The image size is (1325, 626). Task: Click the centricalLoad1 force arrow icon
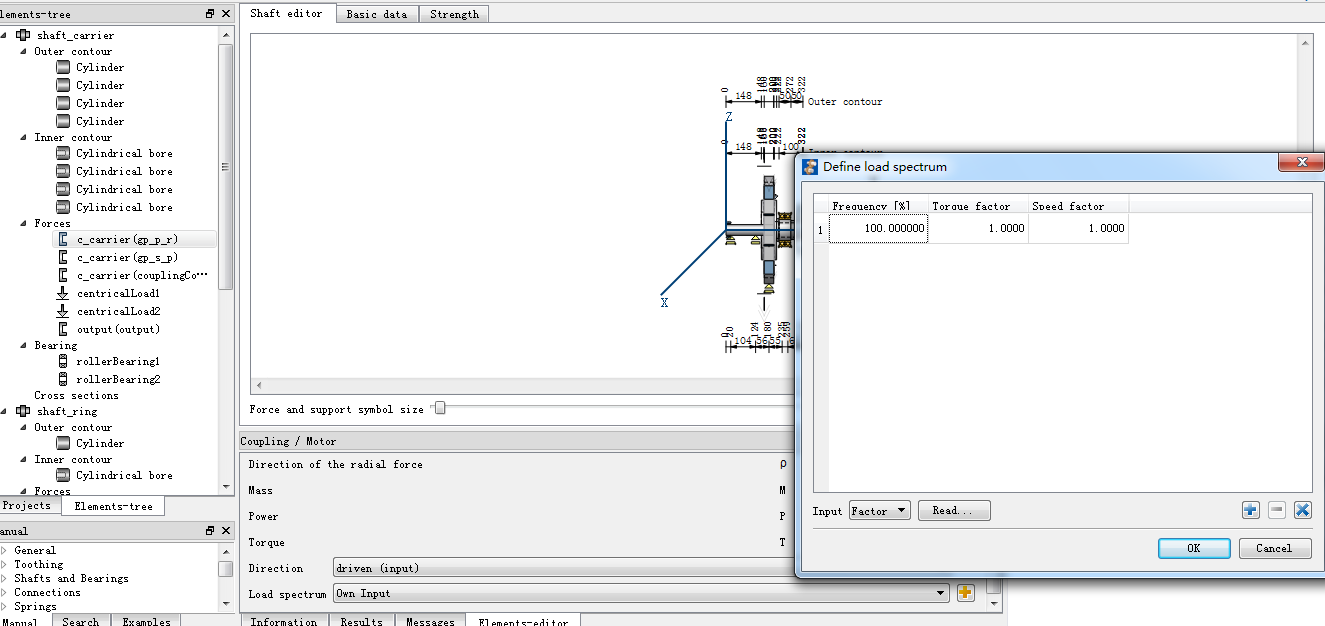pyautogui.click(x=63, y=293)
